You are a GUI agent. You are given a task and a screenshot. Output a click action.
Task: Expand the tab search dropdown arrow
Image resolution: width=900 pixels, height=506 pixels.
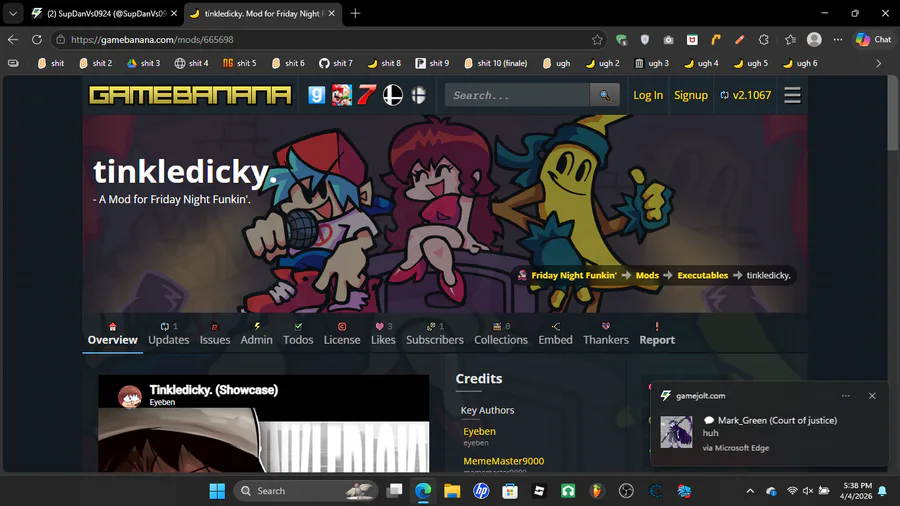click(x=13, y=13)
